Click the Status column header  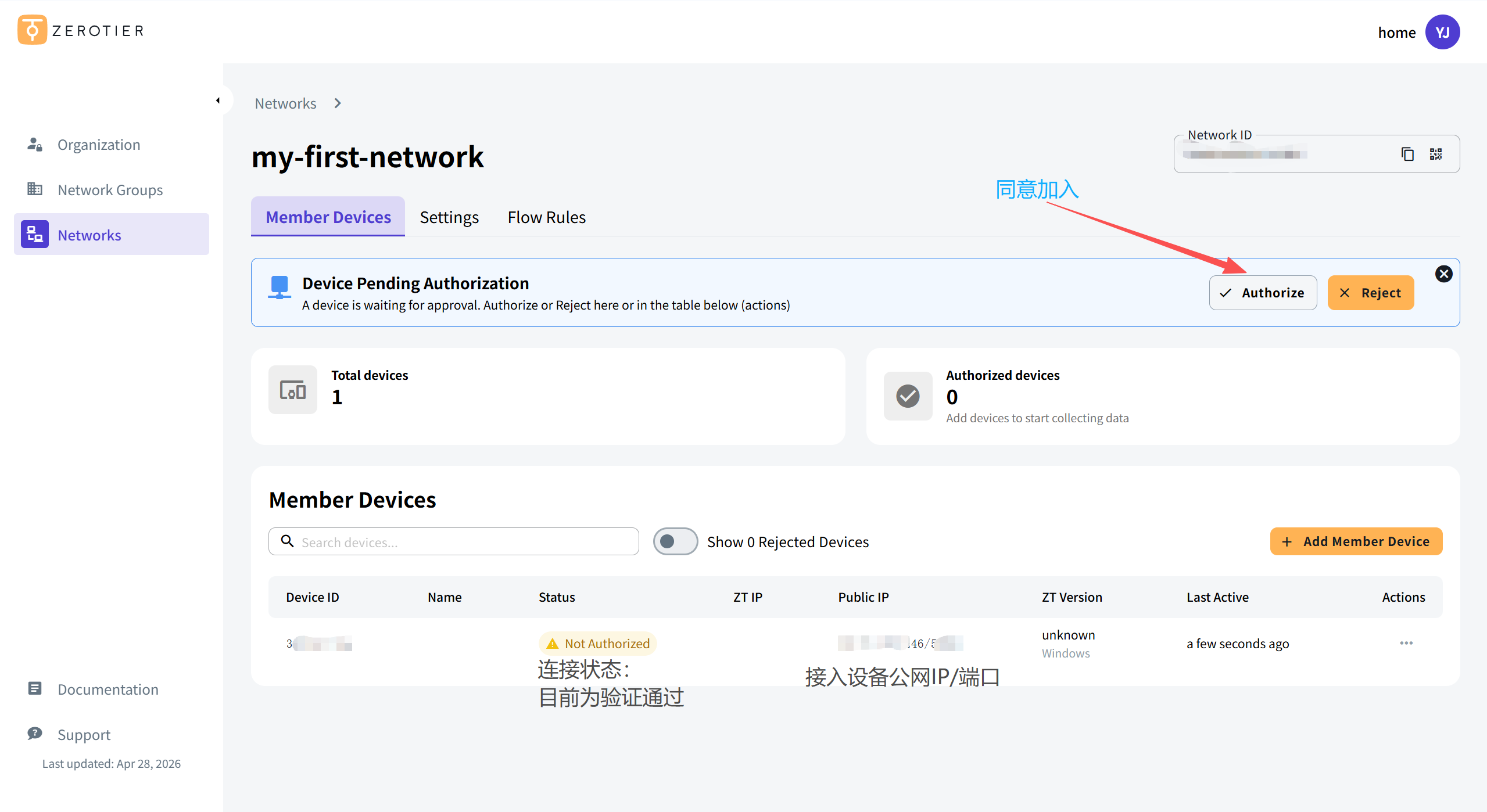pos(557,597)
